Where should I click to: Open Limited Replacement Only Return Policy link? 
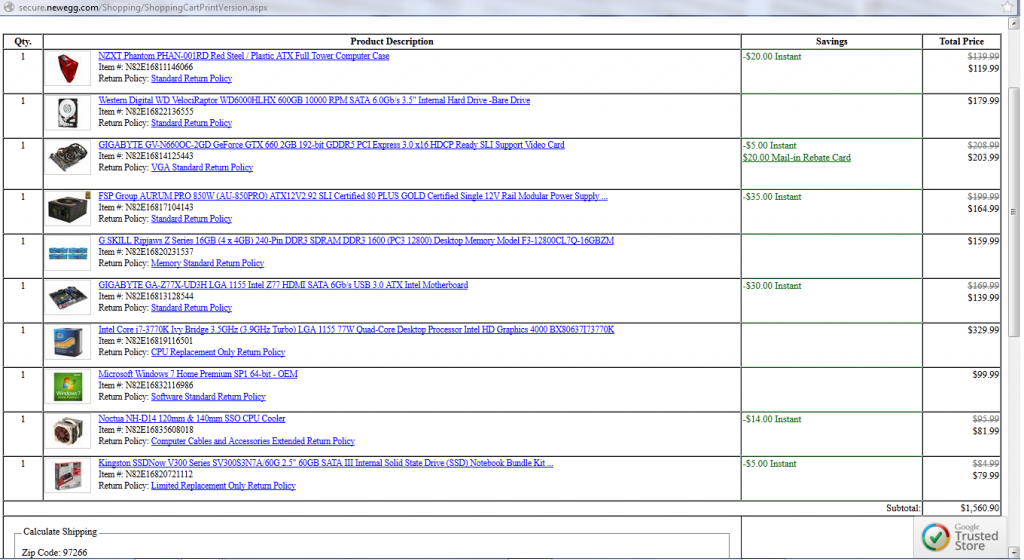pyautogui.click(x=223, y=486)
